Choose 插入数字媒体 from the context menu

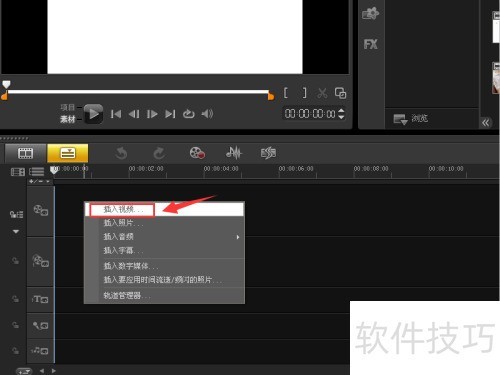[165, 266]
